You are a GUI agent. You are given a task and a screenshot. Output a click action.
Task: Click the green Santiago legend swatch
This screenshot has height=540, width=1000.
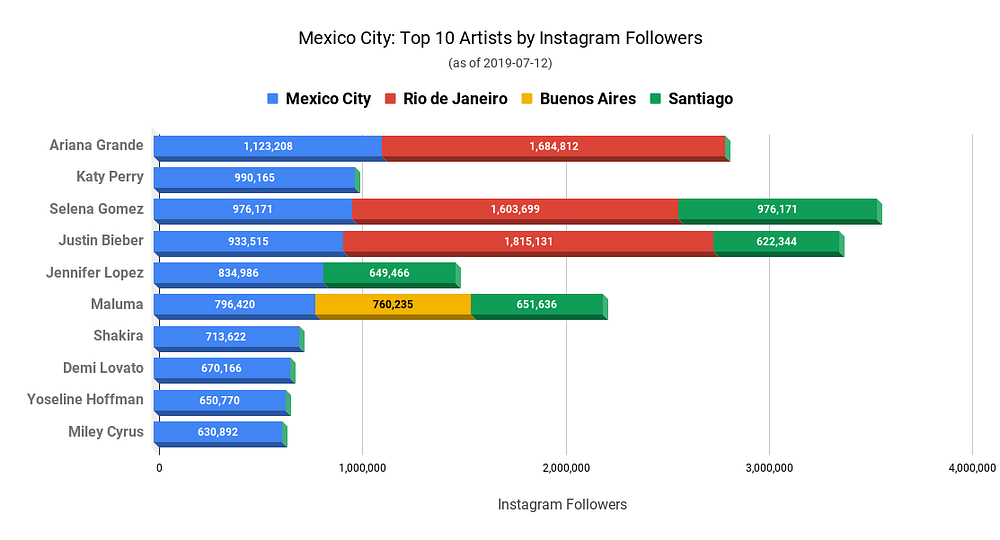[x=655, y=99]
